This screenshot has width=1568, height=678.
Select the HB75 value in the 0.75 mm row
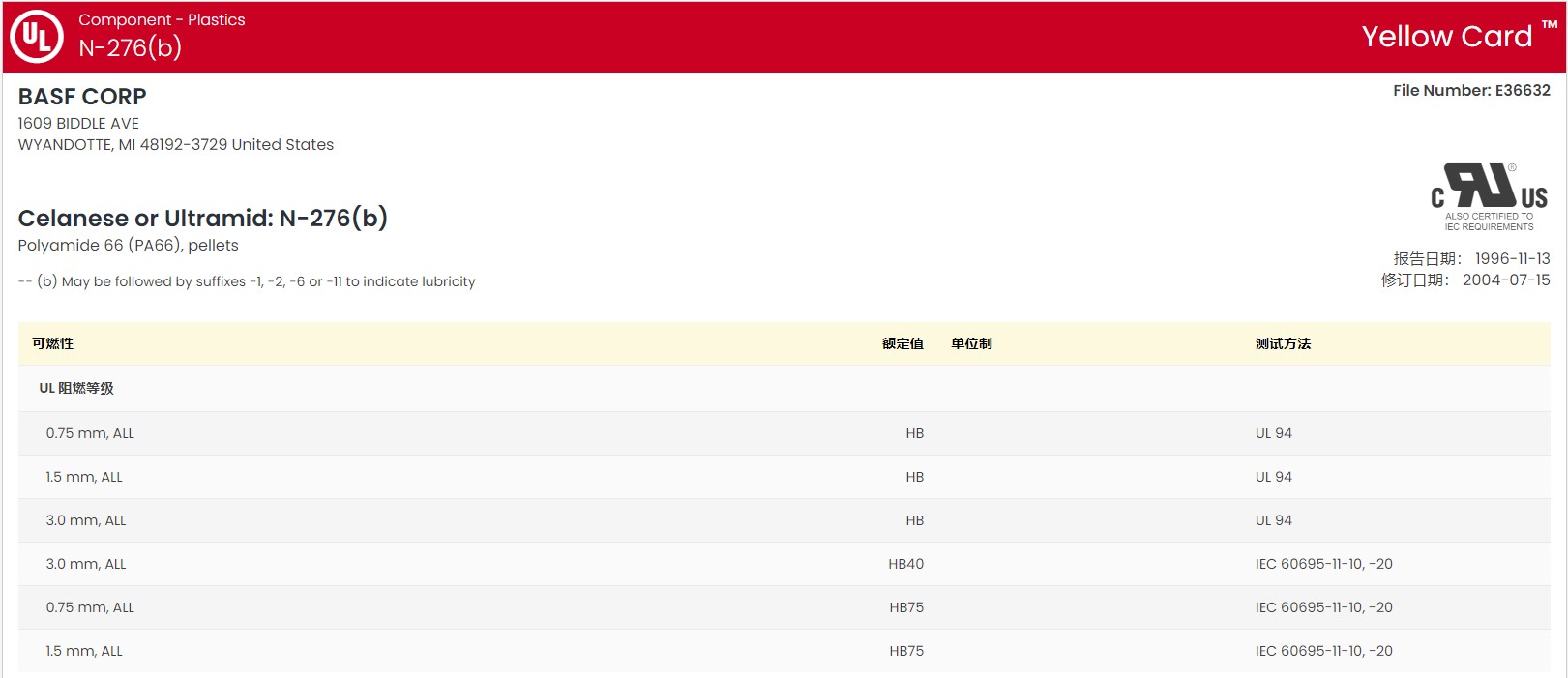(x=906, y=607)
